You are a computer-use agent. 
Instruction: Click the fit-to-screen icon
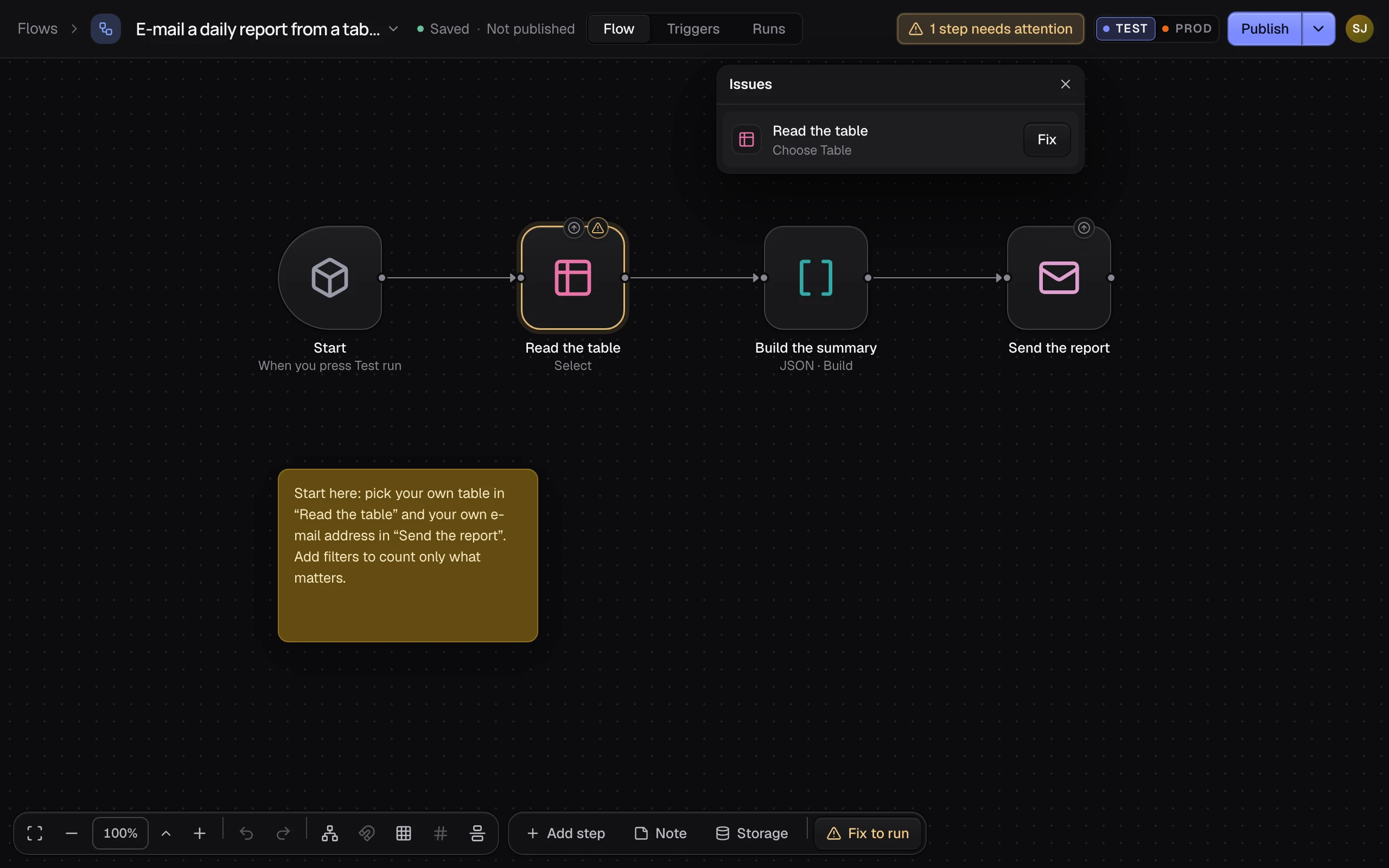tap(35, 833)
